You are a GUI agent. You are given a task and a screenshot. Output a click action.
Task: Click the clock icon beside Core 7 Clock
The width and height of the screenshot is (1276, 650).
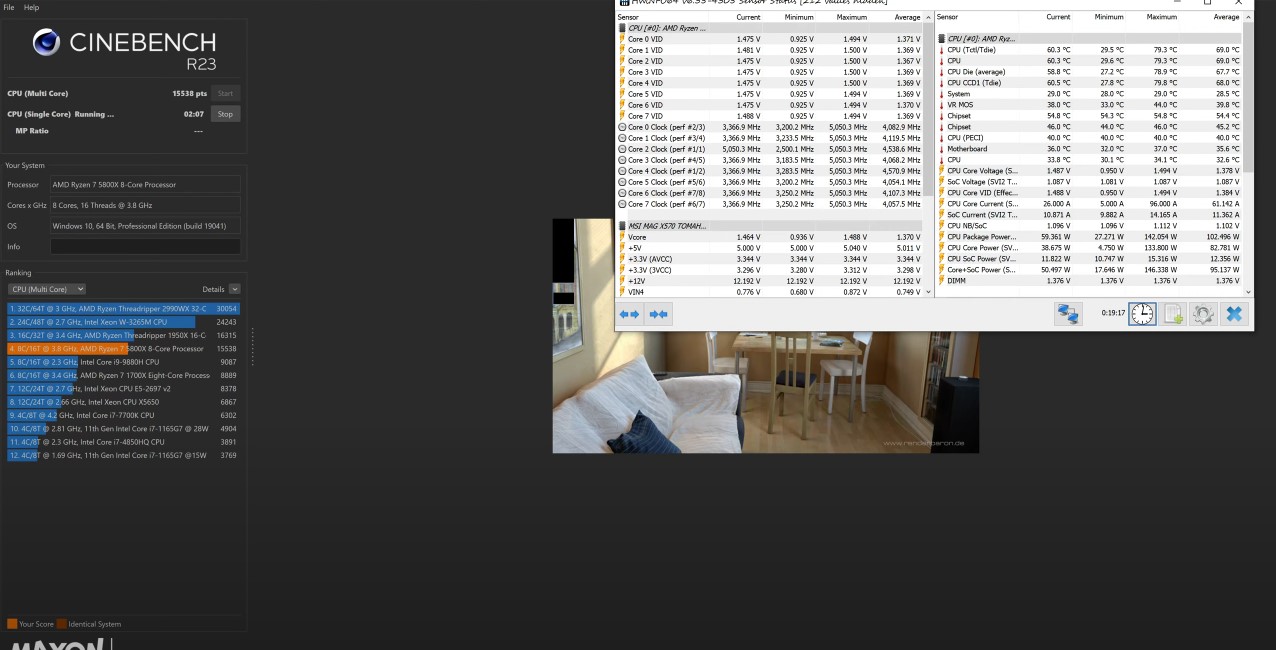point(622,204)
